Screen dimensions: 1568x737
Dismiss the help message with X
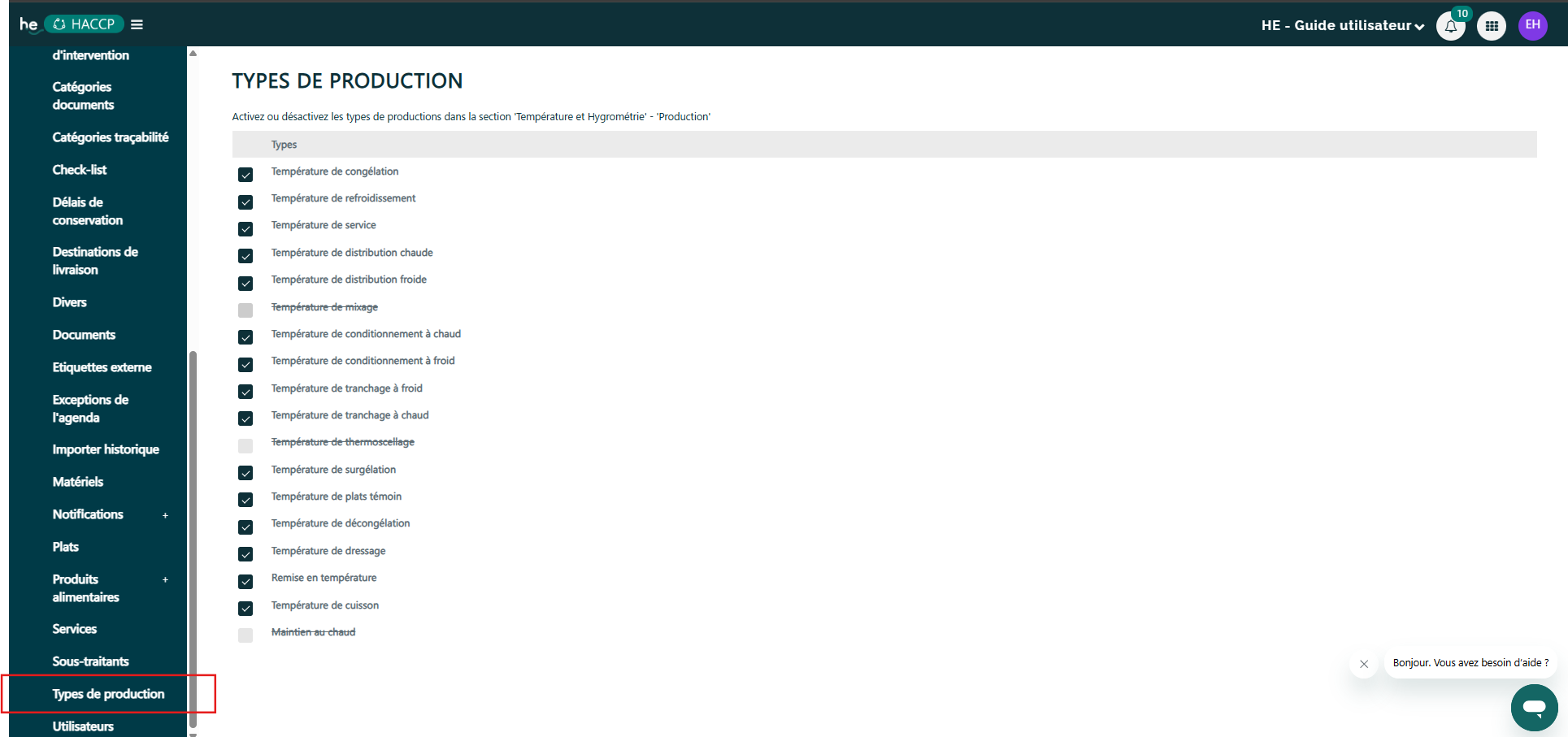point(1364,664)
